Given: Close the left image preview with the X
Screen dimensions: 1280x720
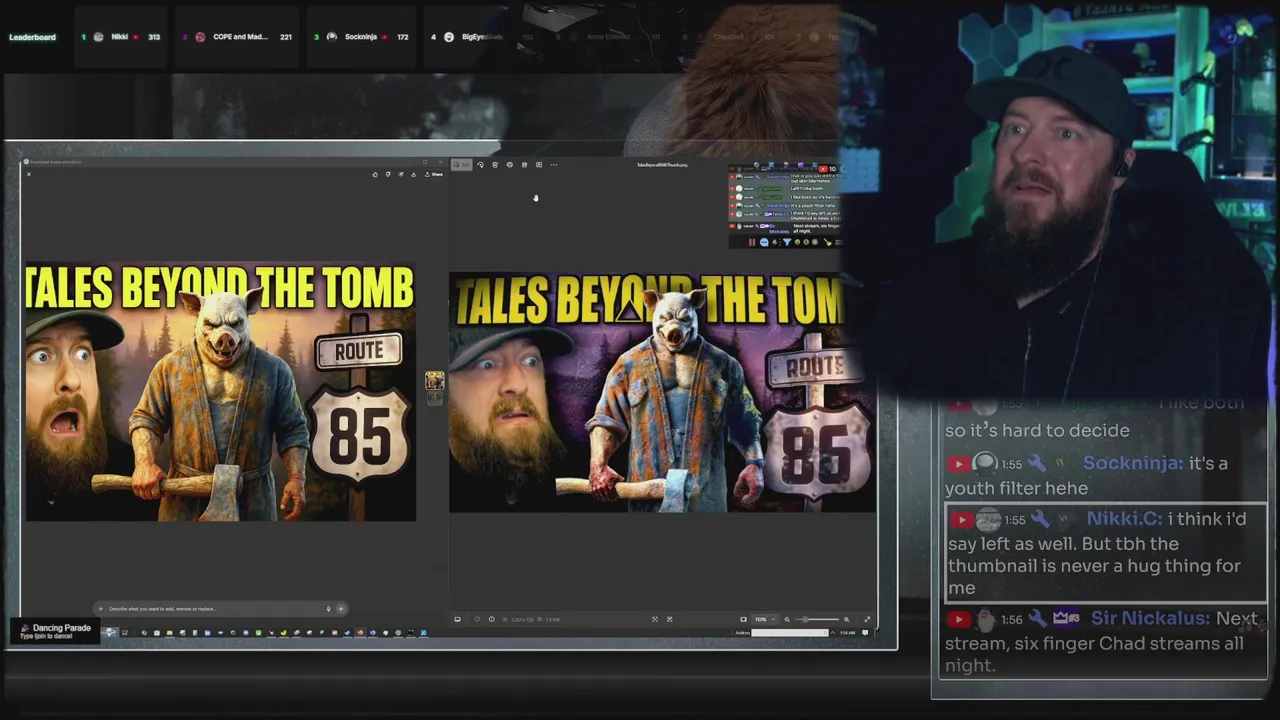Looking at the screenshot, I should 29,174.
